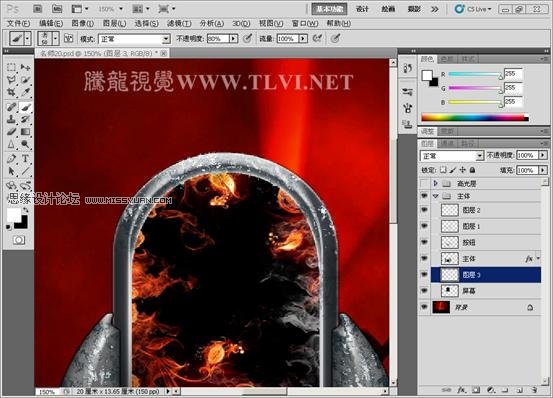Select the Line shape tool
This screenshot has height=398, width=553.
tap(25, 171)
